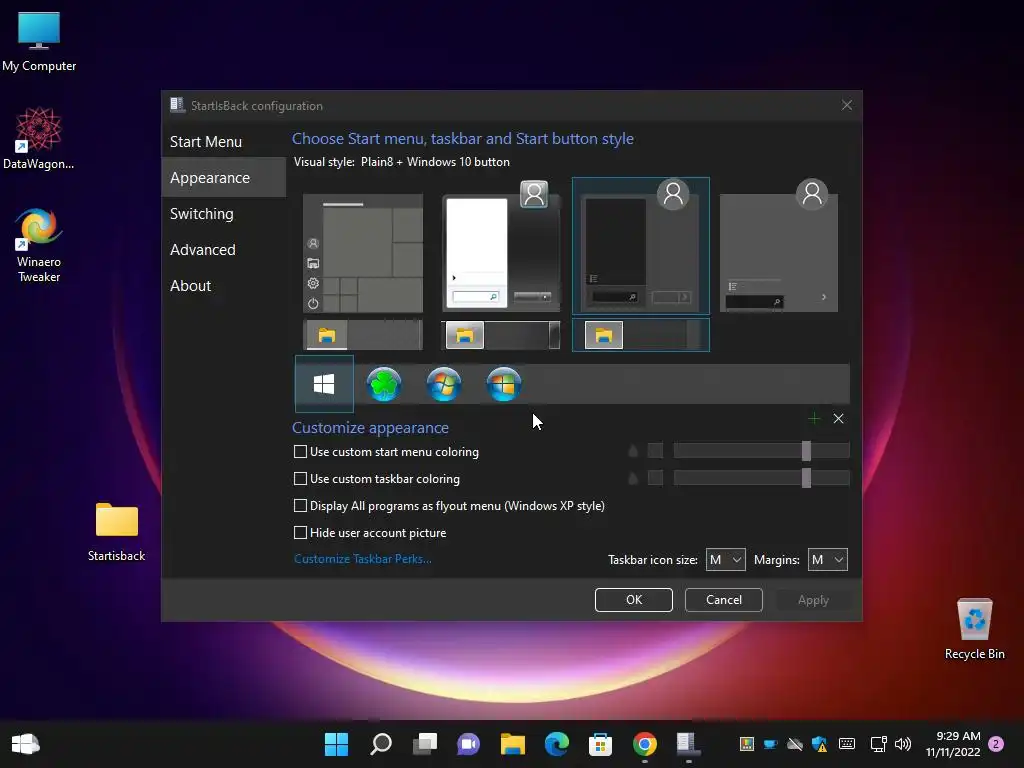
Task: Choose the flat gray start menu style
Action: (x=779, y=246)
